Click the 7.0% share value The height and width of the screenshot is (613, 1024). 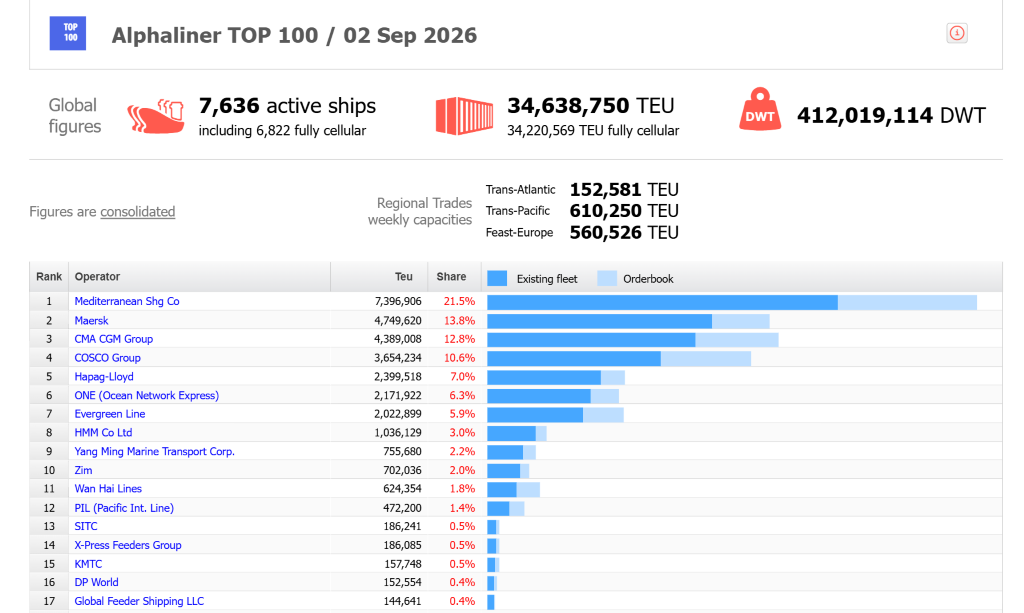462,377
